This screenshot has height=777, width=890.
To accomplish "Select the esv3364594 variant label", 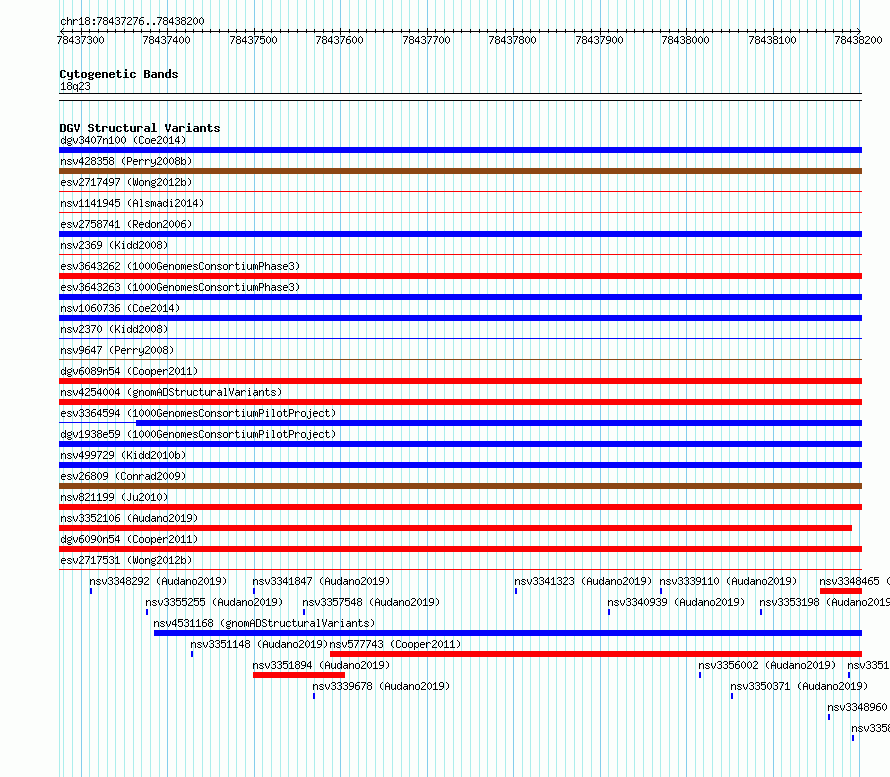I will (x=198, y=413).
